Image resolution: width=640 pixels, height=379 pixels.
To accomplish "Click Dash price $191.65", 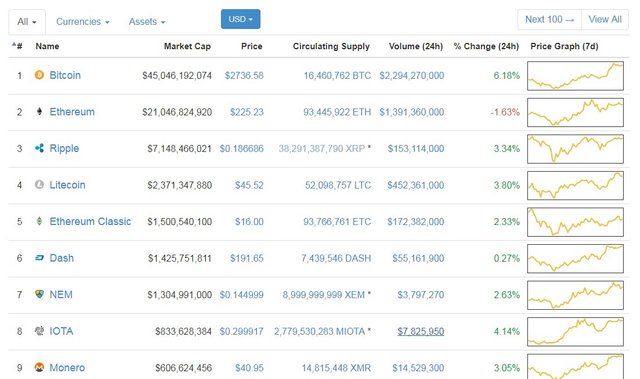I will [x=247, y=258].
